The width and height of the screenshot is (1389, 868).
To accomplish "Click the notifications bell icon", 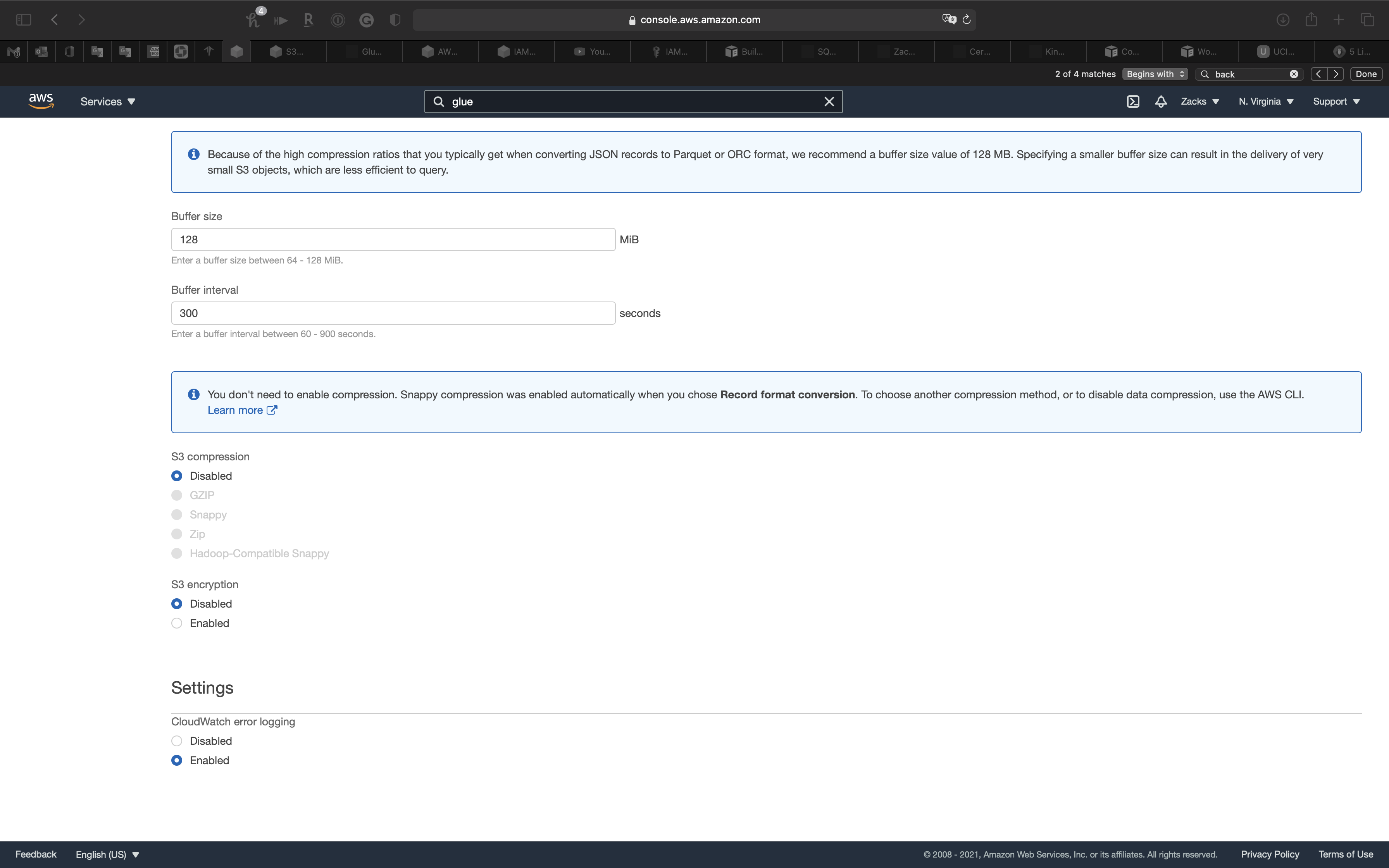I will (1161, 102).
